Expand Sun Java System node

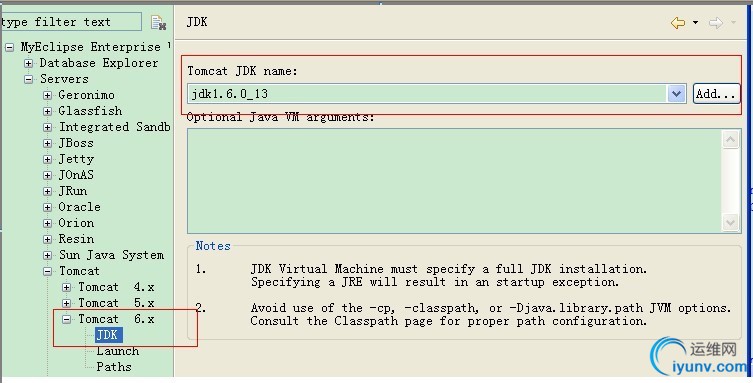pyautogui.click(x=48, y=255)
